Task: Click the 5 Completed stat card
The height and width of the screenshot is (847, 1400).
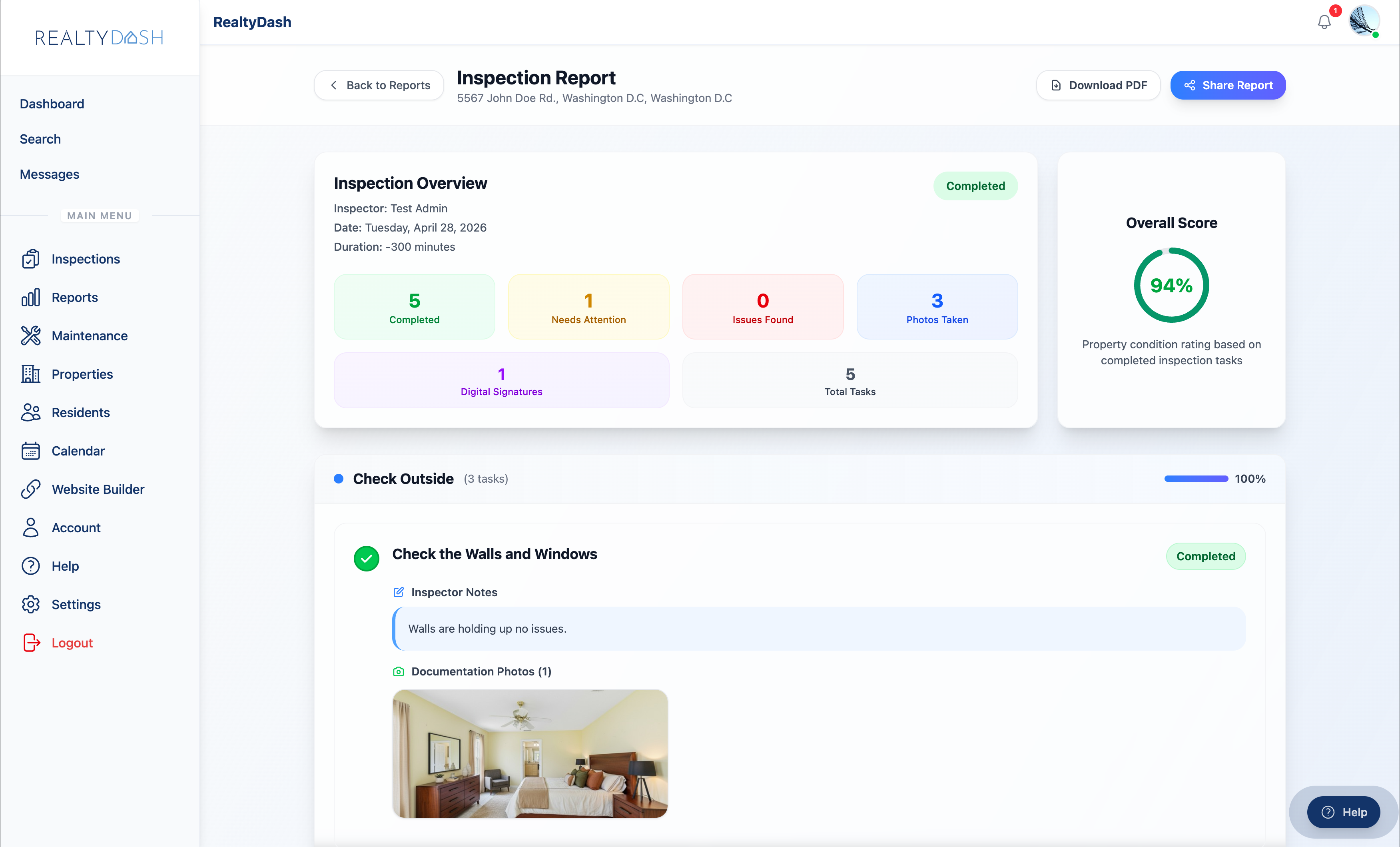Action: coord(414,307)
